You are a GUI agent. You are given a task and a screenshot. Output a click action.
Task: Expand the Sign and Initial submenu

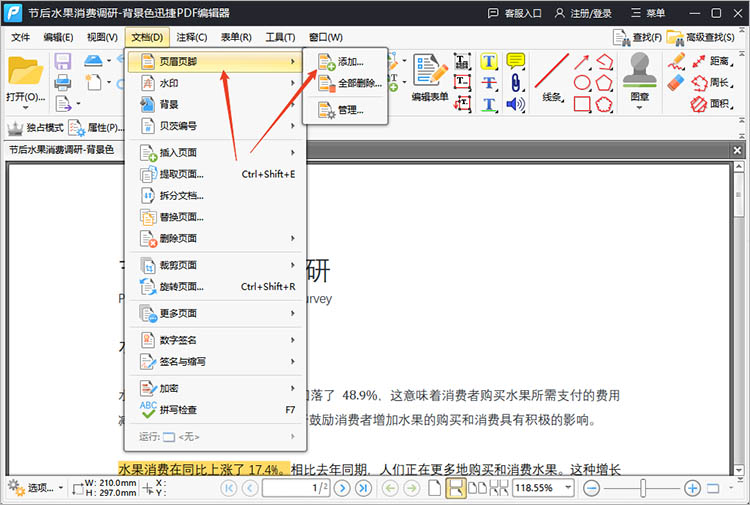pos(216,362)
